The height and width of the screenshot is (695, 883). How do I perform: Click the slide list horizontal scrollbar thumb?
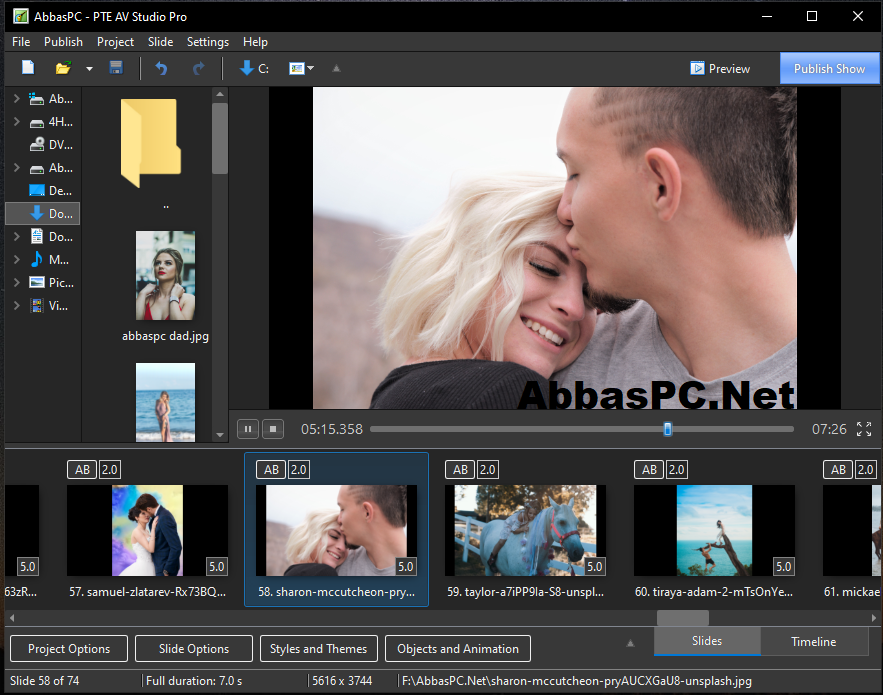[x=683, y=618]
